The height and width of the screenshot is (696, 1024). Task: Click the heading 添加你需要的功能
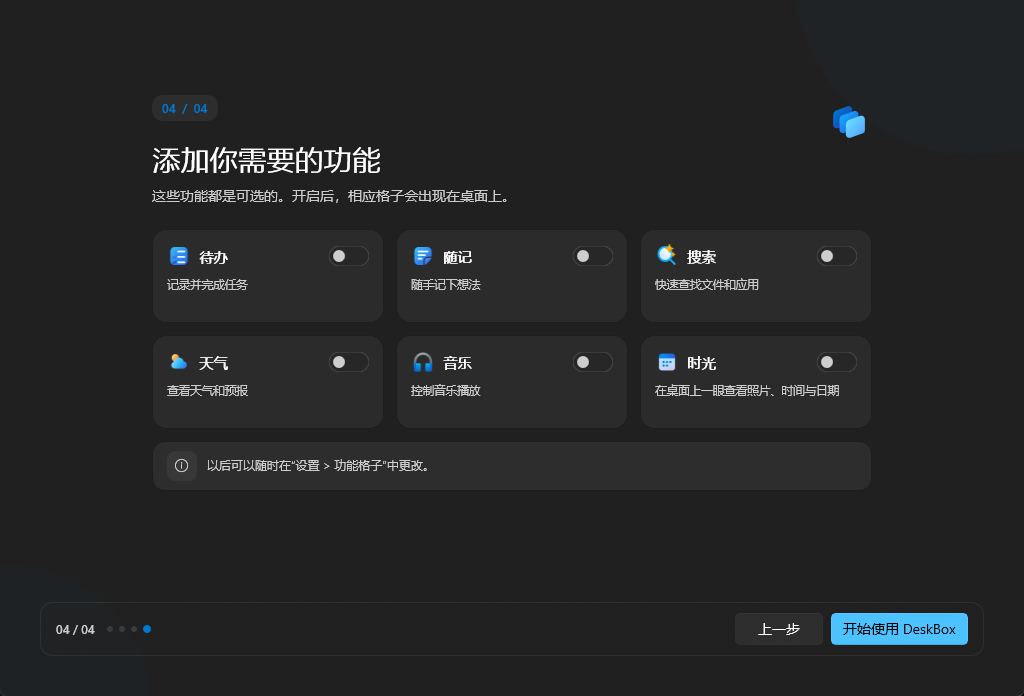tap(266, 161)
